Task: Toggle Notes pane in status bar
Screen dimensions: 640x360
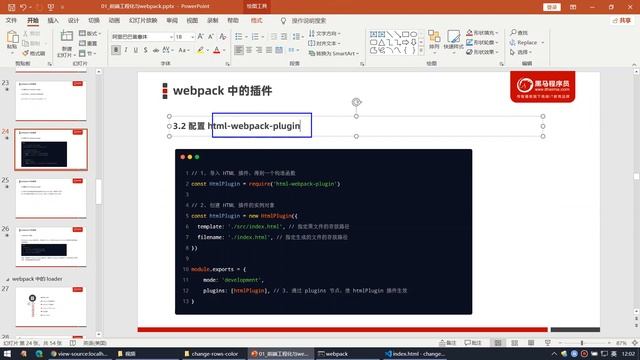Action: [x=447, y=343]
